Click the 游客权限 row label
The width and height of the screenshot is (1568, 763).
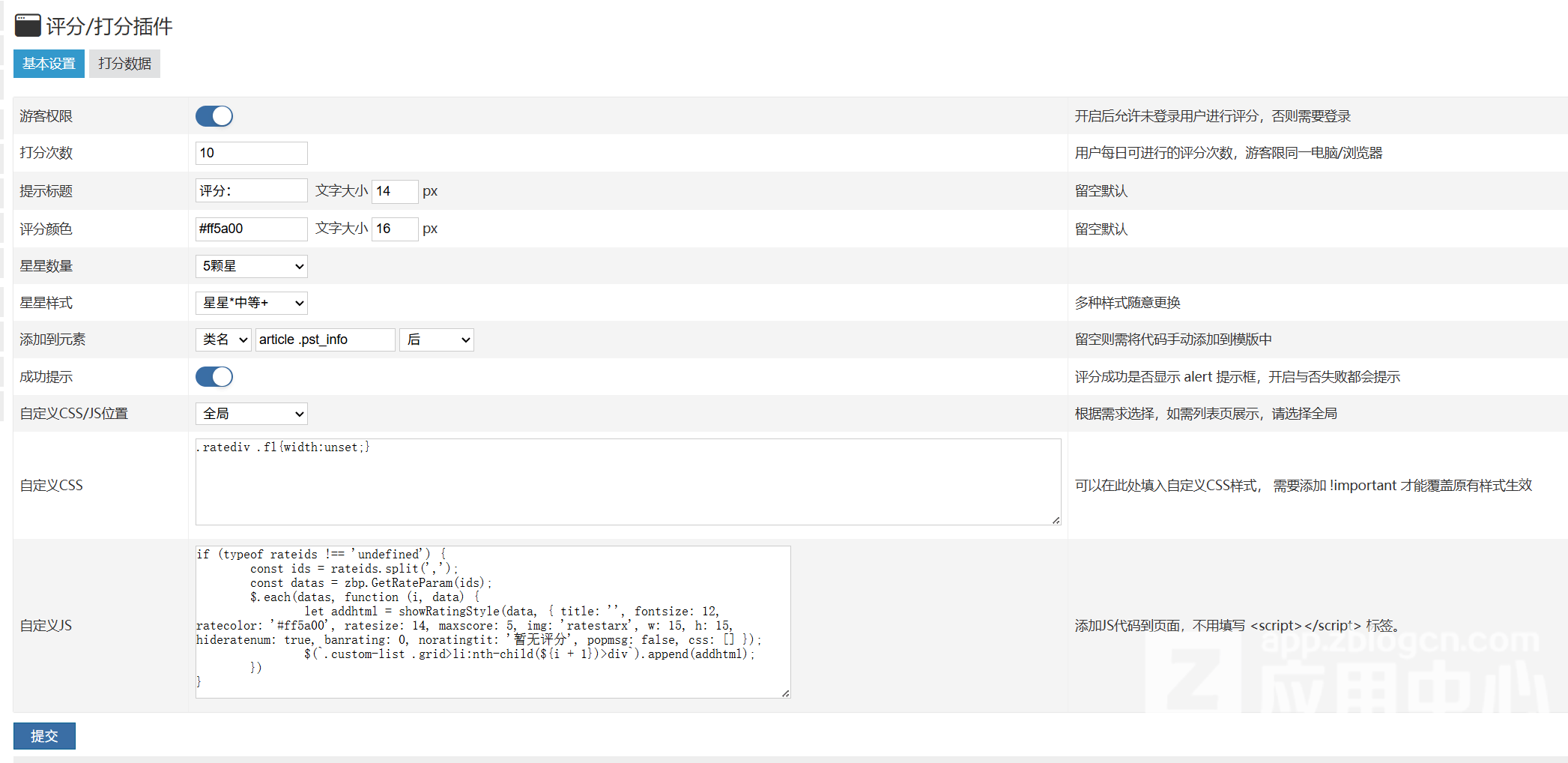pyautogui.click(x=46, y=116)
